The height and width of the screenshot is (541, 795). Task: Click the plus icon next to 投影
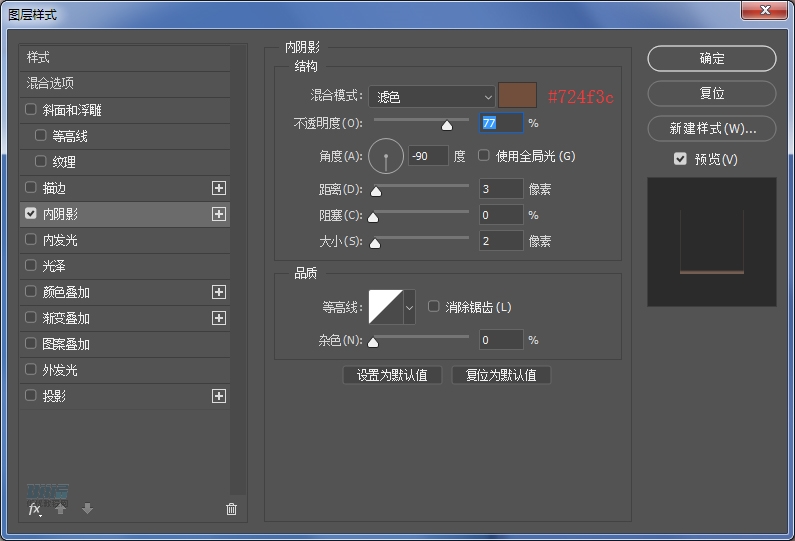click(x=219, y=396)
